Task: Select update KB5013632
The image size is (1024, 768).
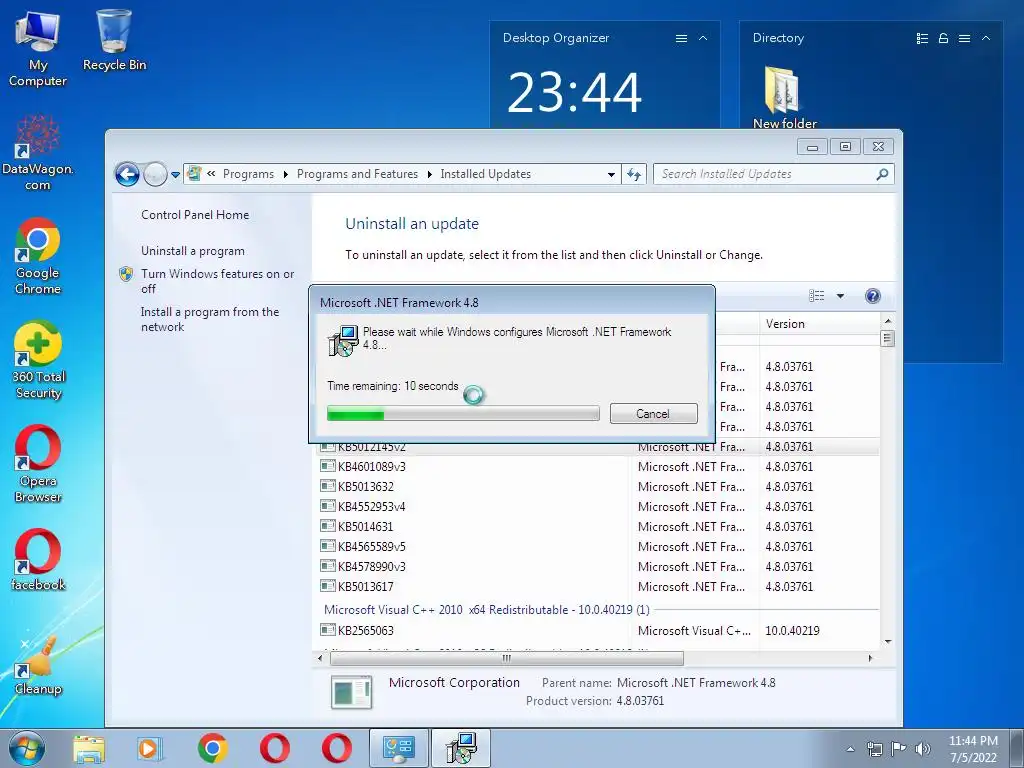Action: (x=365, y=487)
